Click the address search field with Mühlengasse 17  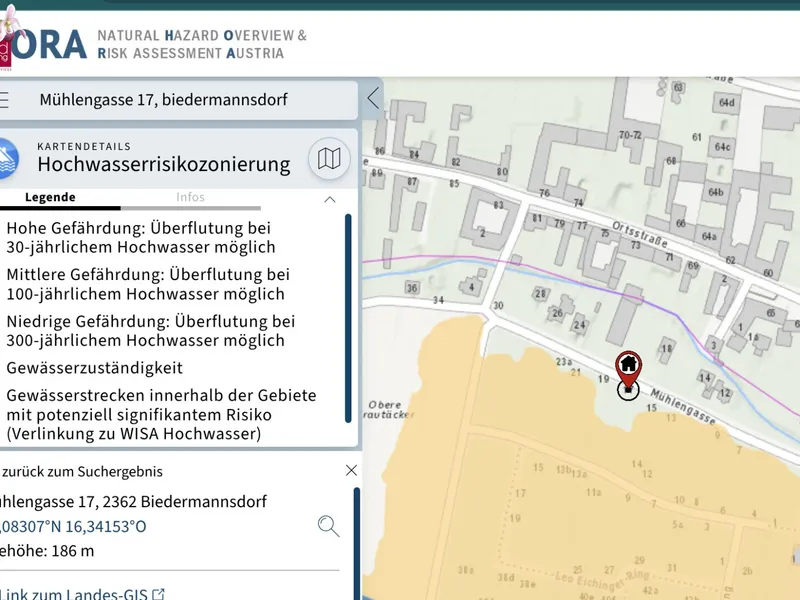point(180,100)
